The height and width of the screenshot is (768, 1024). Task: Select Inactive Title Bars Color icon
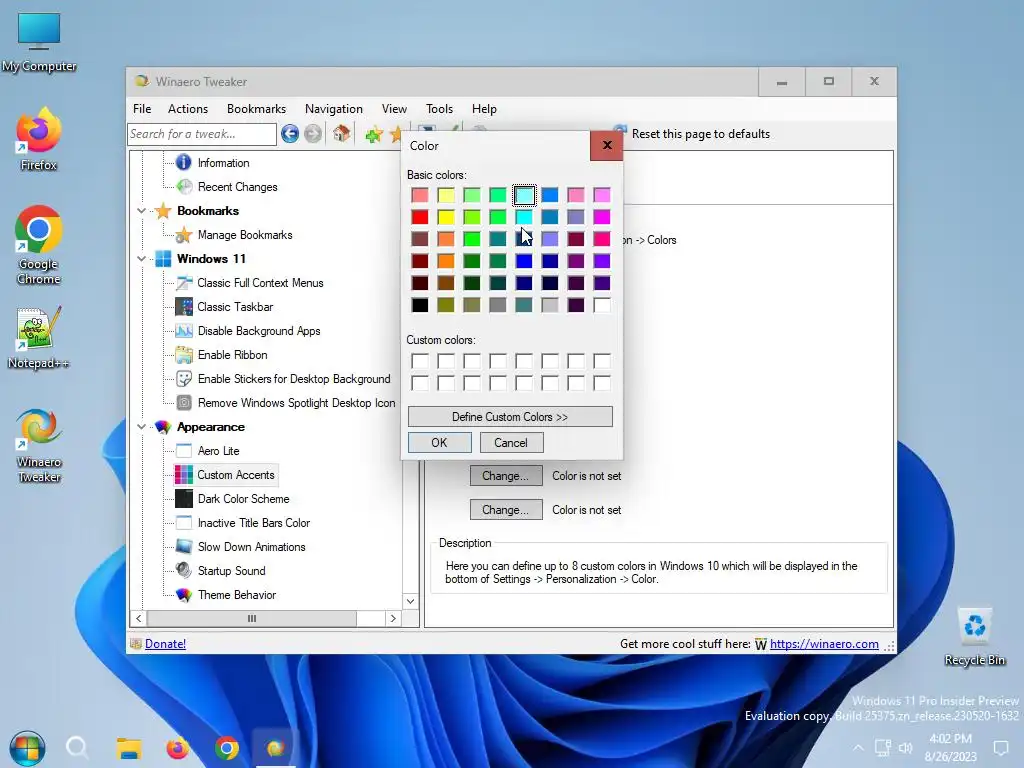(x=184, y=523)
